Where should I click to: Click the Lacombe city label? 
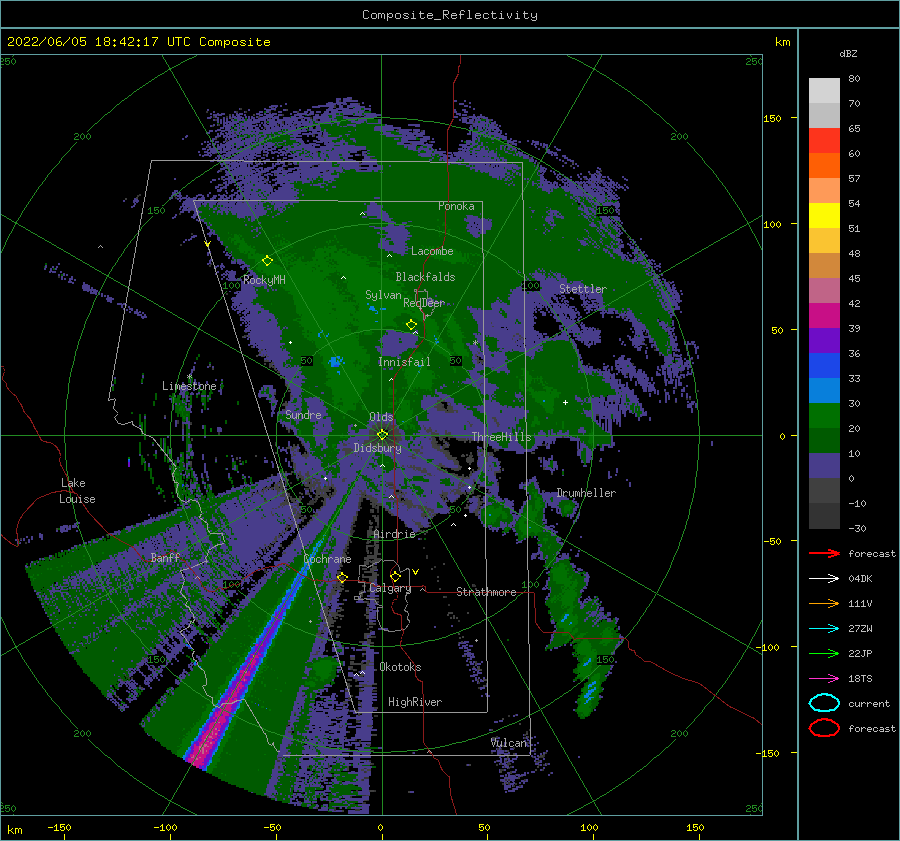[x=432, y=251]
